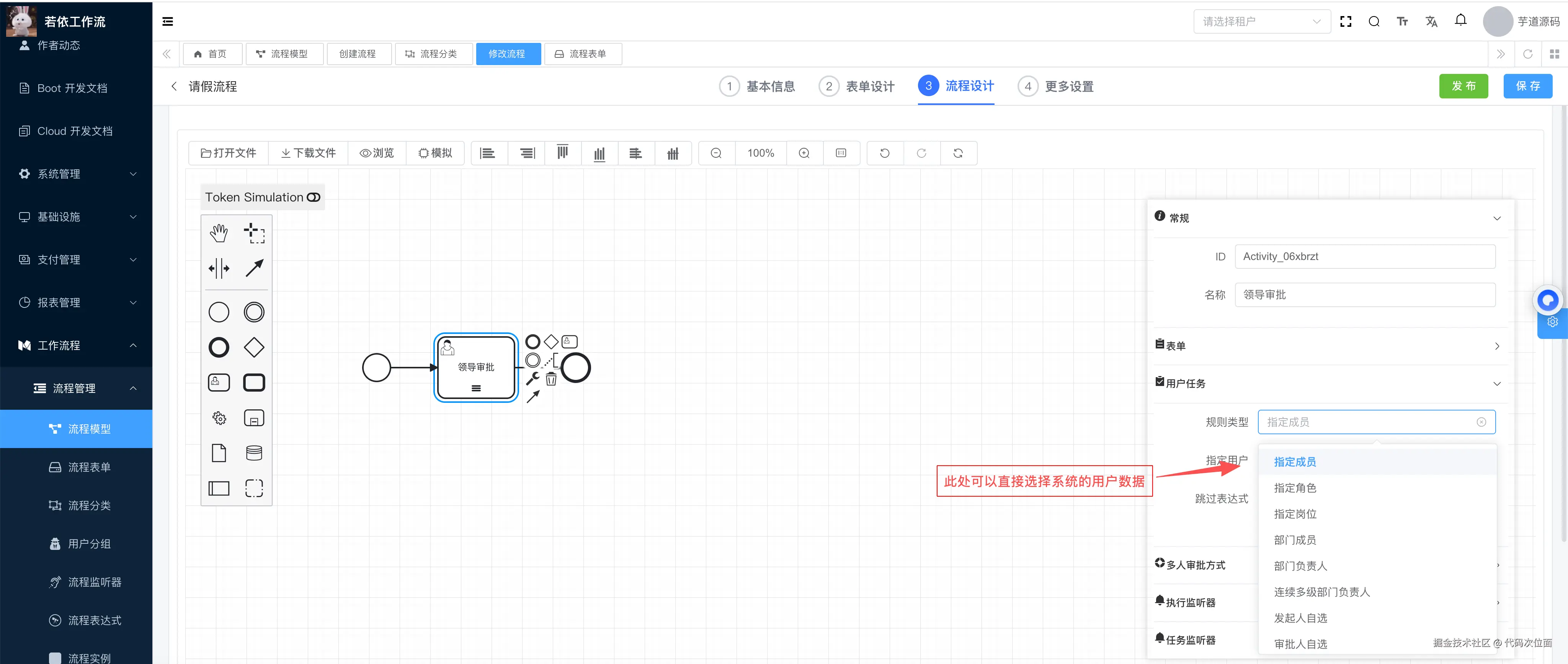Toggle the Token Simulation switch

coord(314,196)
